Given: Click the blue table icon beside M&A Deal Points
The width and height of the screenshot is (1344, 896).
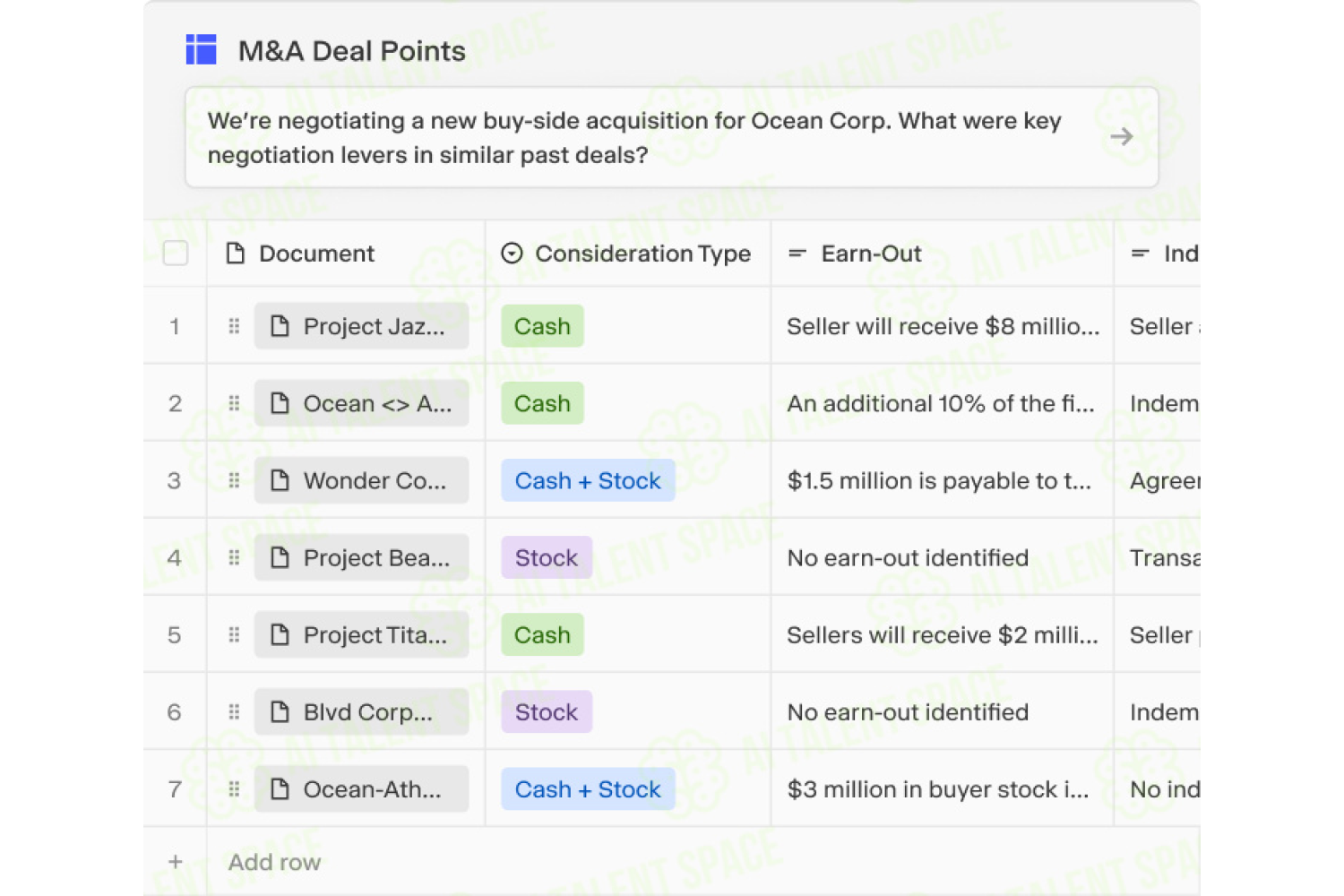Looking at the screenshot, I should 201,49.
